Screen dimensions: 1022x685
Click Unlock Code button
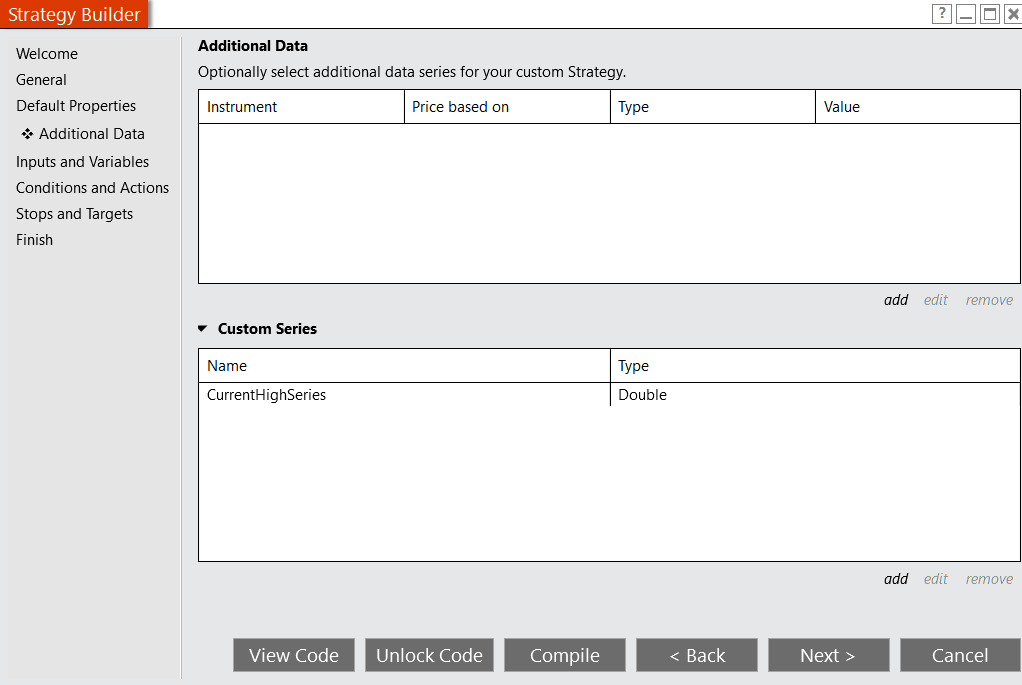pos(429,656)
